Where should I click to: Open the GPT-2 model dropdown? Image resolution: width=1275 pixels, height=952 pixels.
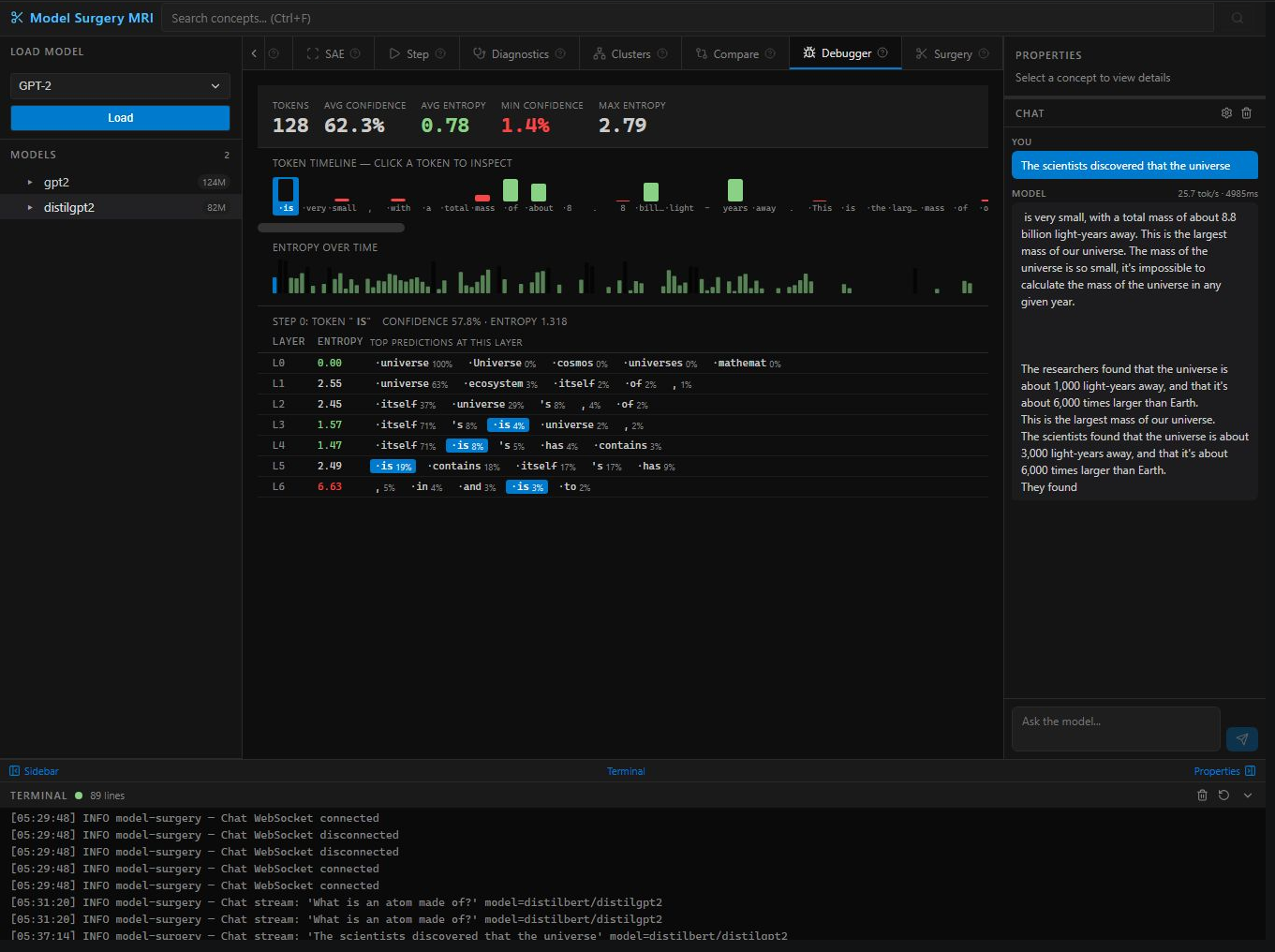click(x=120, y=86)
